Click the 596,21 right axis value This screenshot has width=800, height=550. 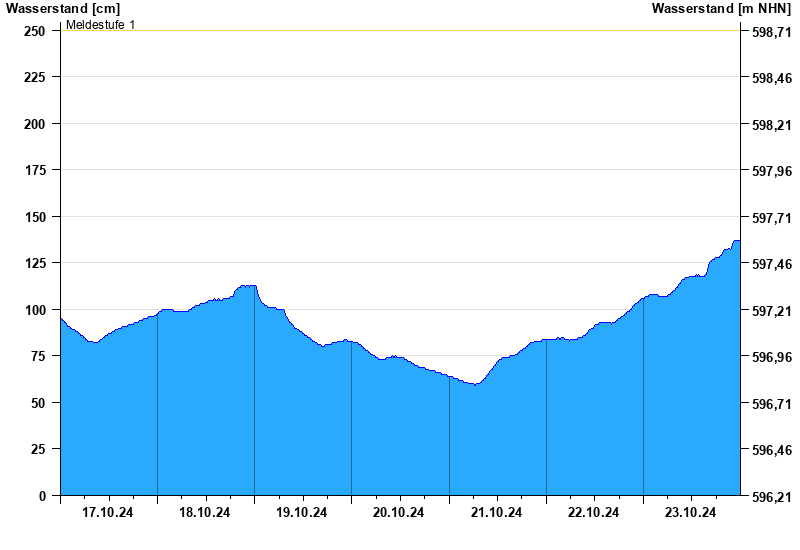point(770,497)
